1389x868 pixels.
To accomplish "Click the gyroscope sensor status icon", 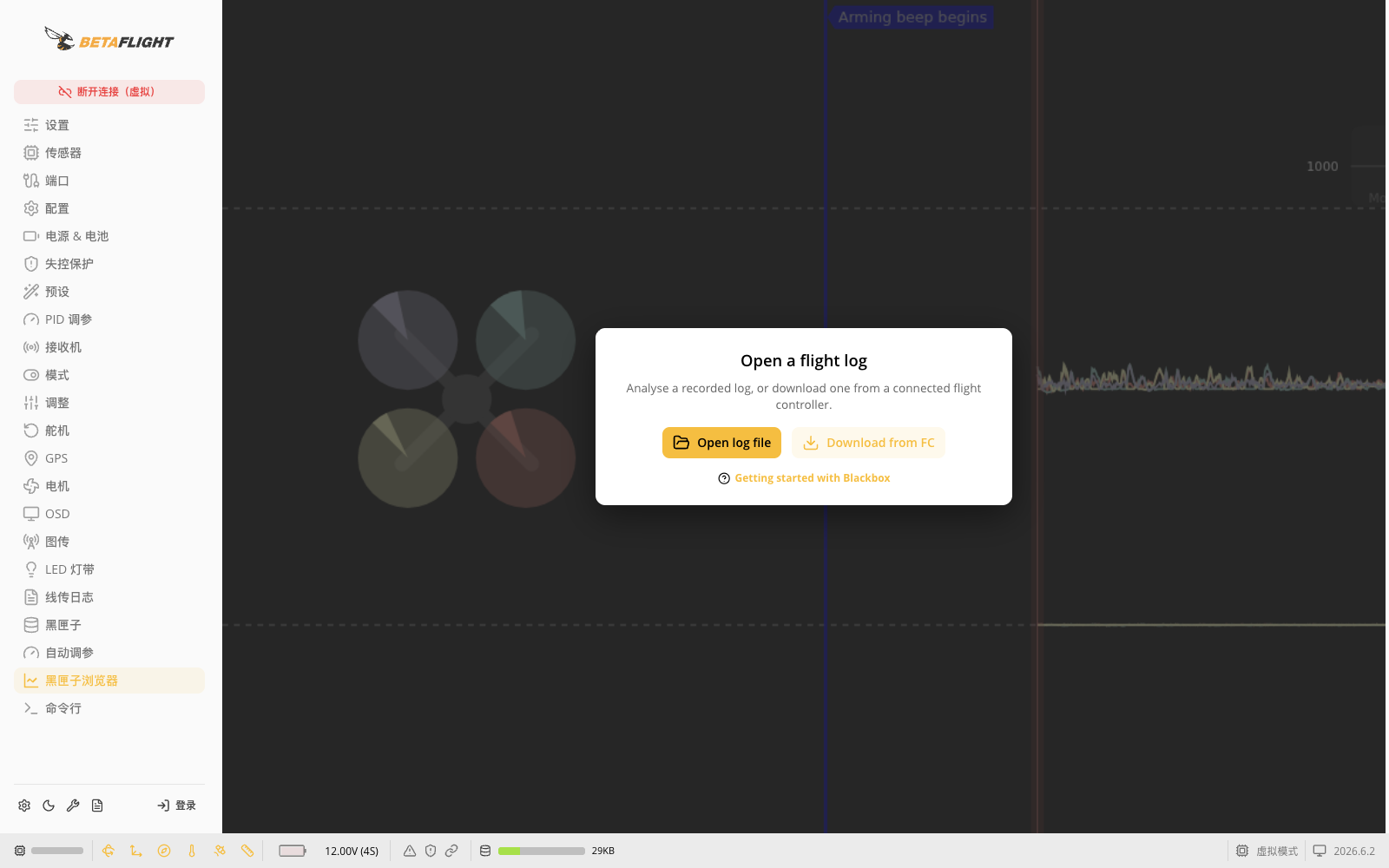I will tap(109, 851).
